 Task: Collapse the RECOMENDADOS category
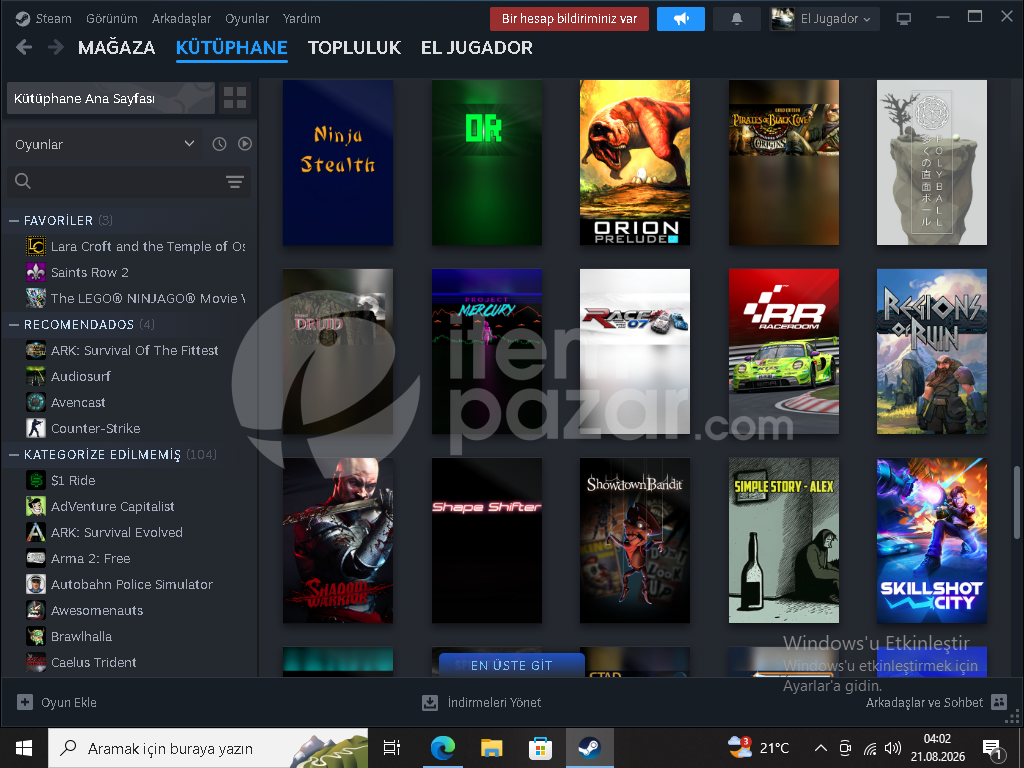click(x=14, y=325)
